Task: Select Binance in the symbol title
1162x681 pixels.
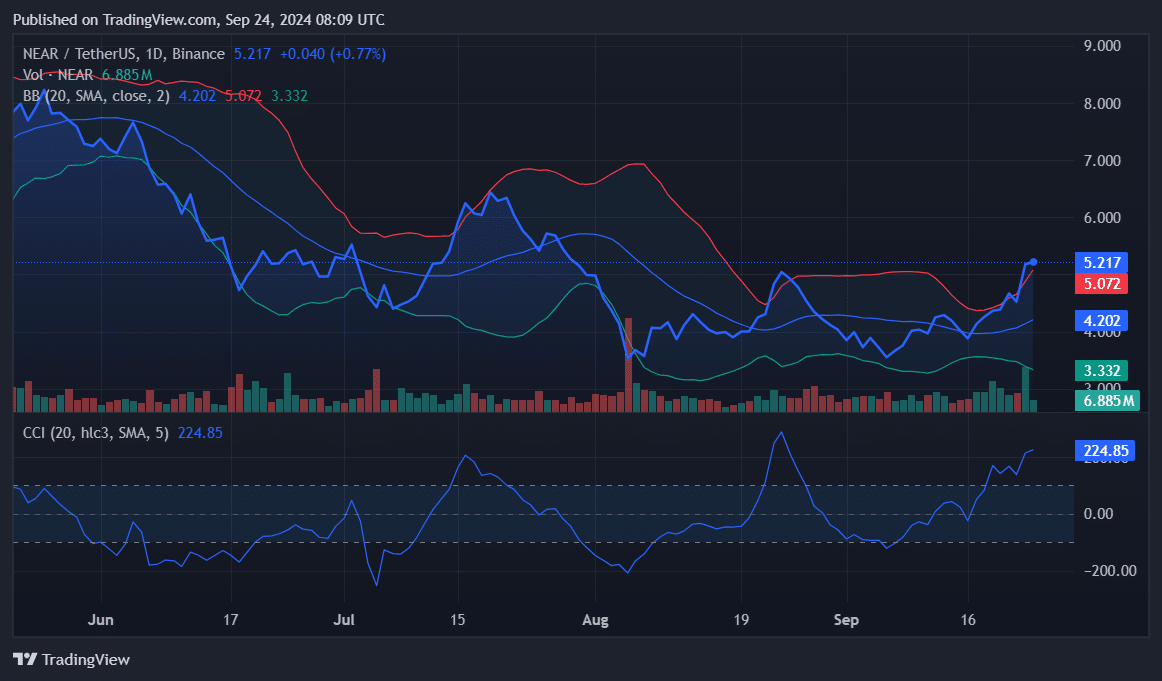Action: [x=198, y=54]
